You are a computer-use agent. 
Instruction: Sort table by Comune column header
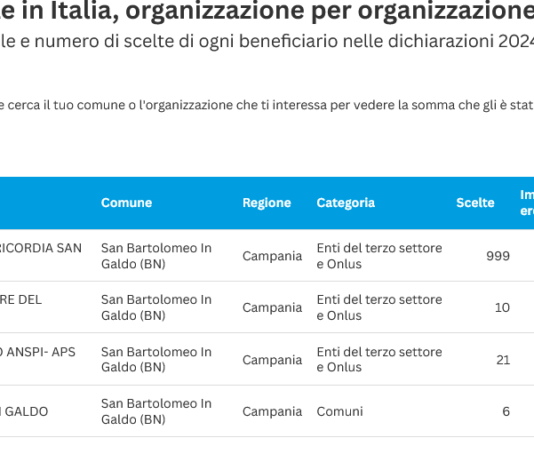tap(126, 203)
